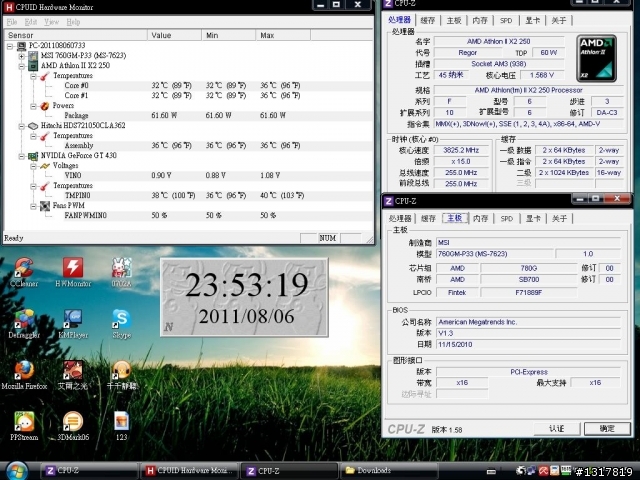The image size is (640, 480).
Task: Collapse the Hitachi HDS721050CLA362 node
Action: (22, 126)
